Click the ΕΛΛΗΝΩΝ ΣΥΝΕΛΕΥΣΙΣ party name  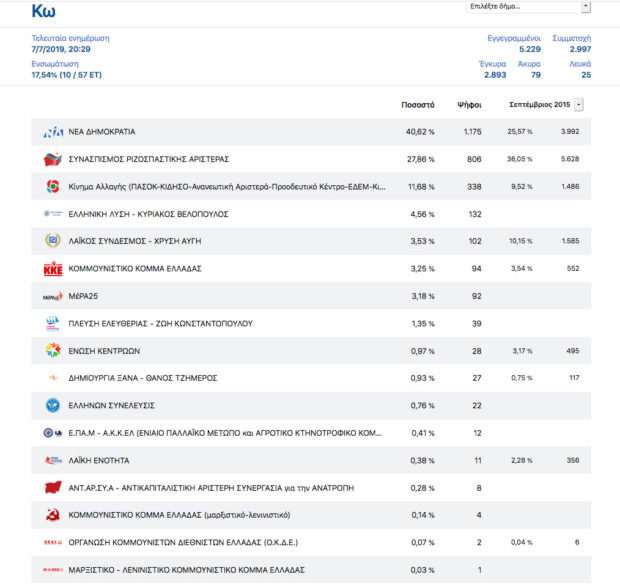tap(112, 405)
